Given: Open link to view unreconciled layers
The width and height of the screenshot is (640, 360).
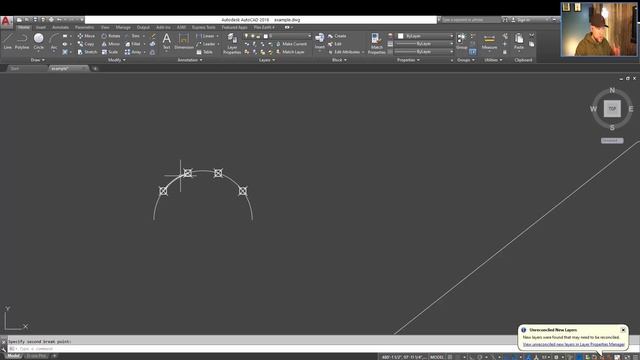Looking at the screenshot, I should [x=573, y=344].
